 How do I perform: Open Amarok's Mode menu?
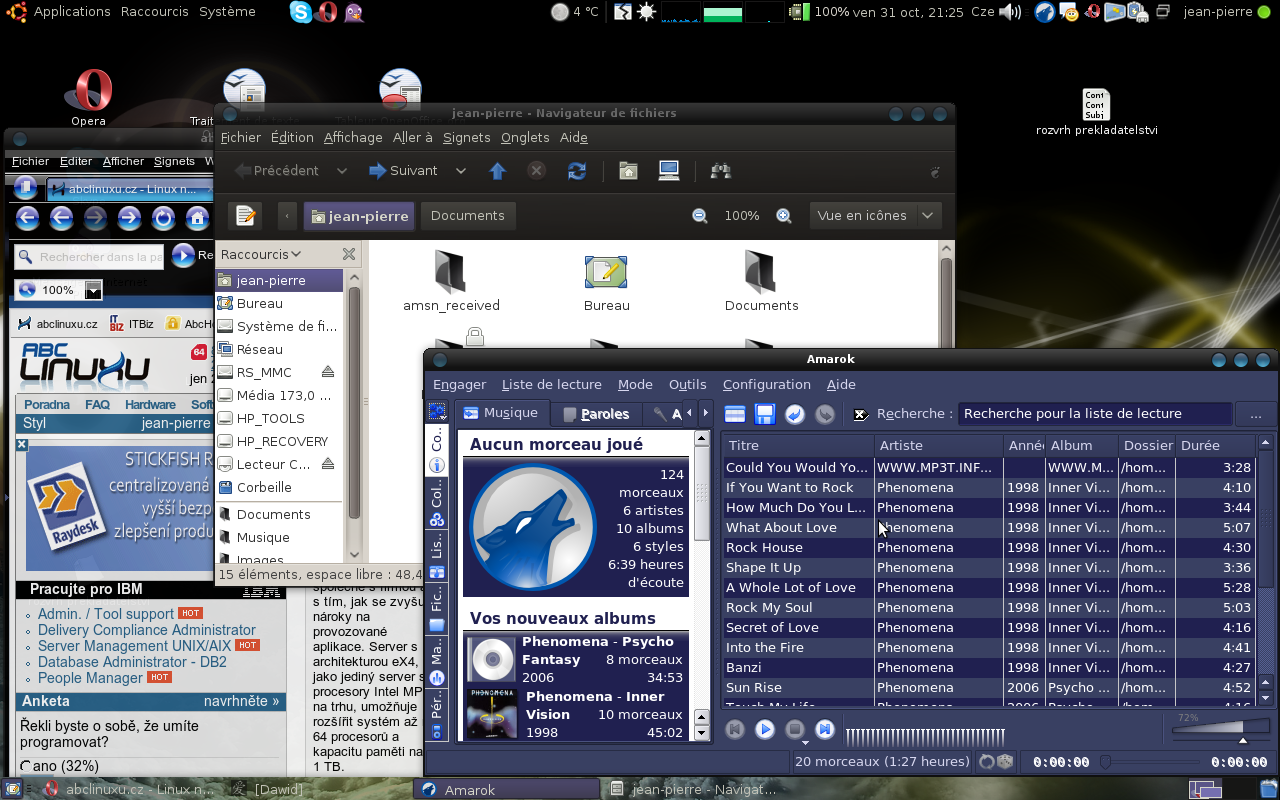[635, 384]
